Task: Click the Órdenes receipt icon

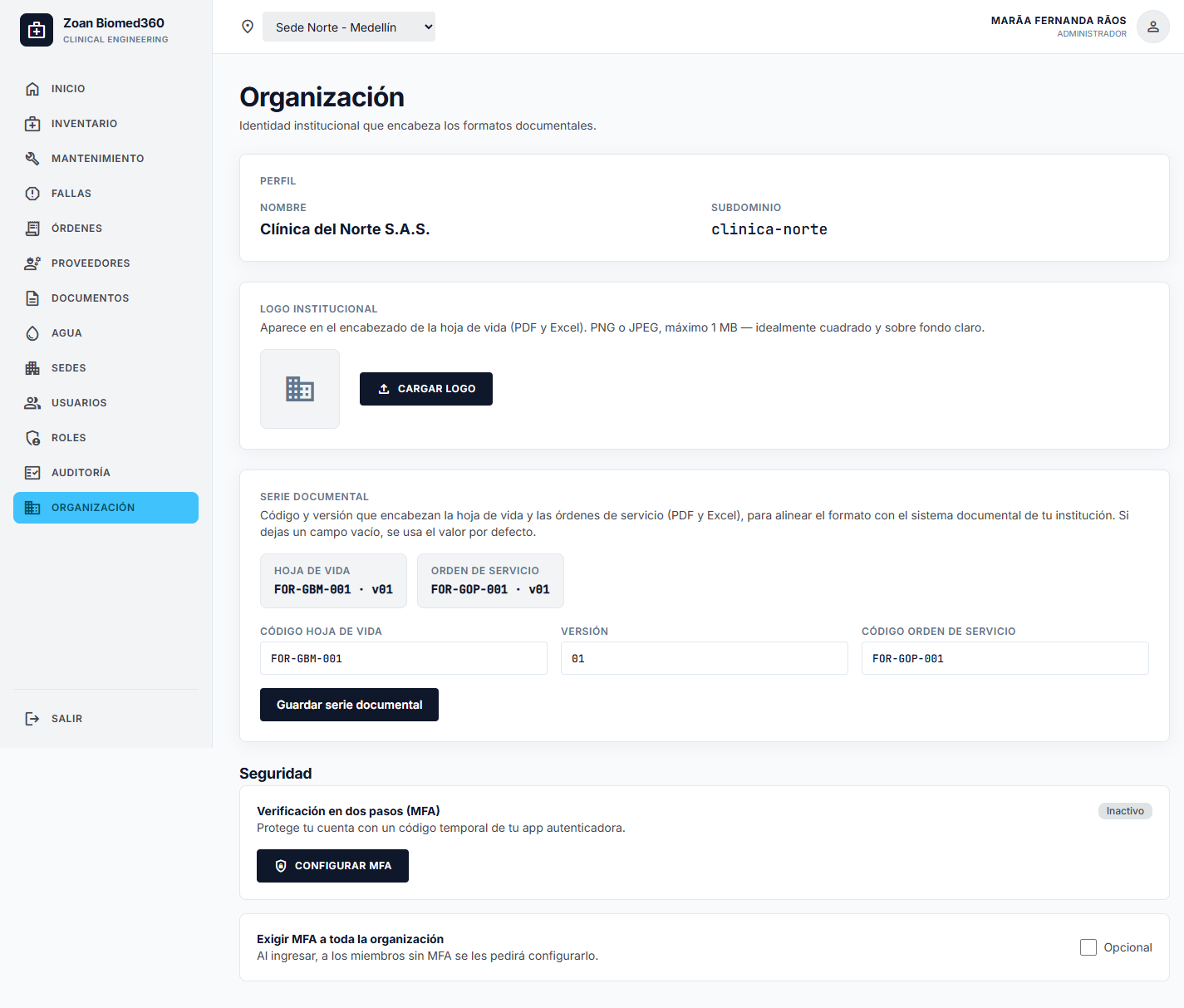Action: coord(32,229)
